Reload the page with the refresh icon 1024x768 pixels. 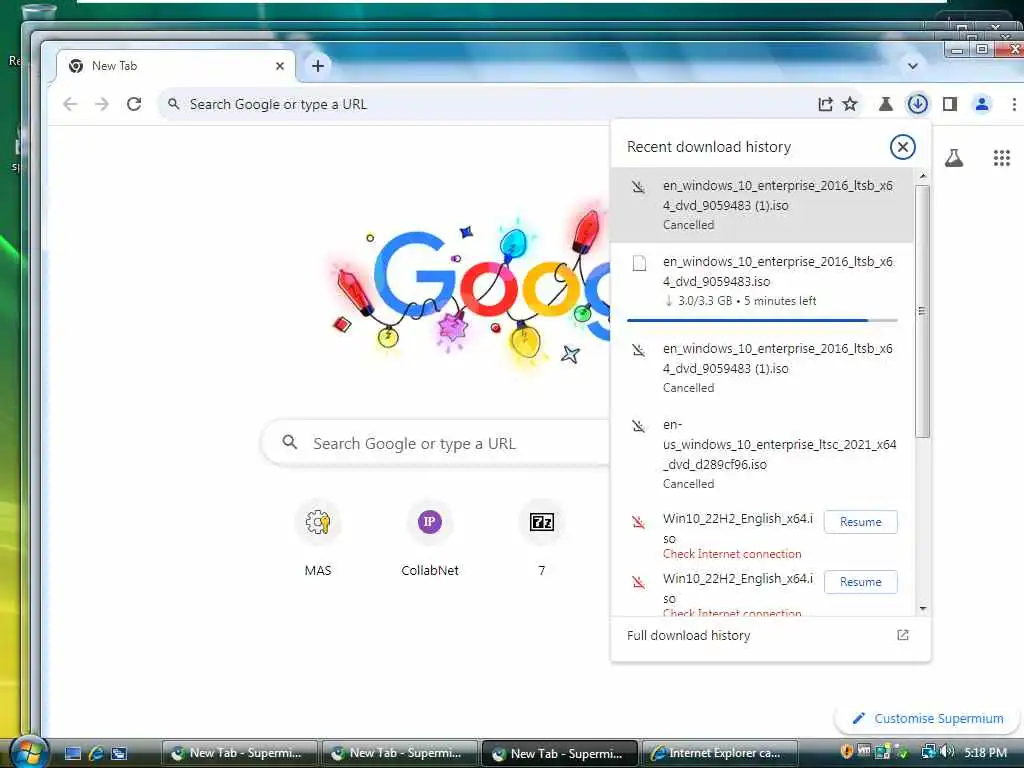[x=134, y=104]
